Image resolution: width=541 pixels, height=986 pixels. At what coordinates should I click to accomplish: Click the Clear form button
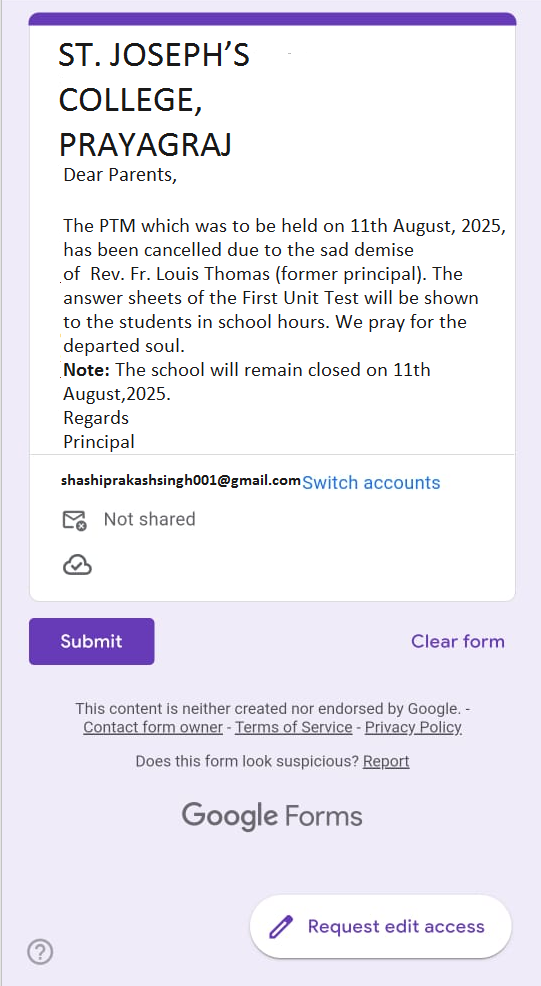tap(458, 641)
